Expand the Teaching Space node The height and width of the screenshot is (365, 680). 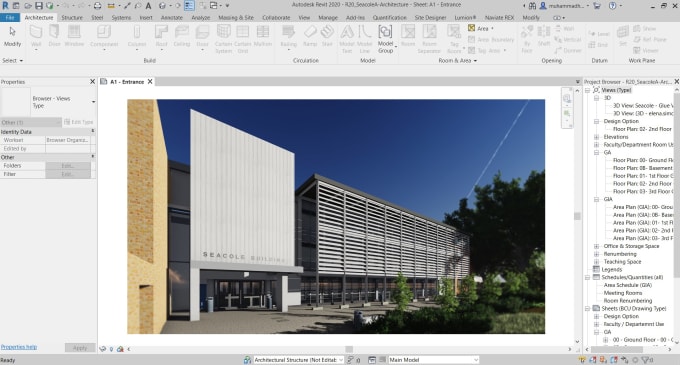(596, 262)
